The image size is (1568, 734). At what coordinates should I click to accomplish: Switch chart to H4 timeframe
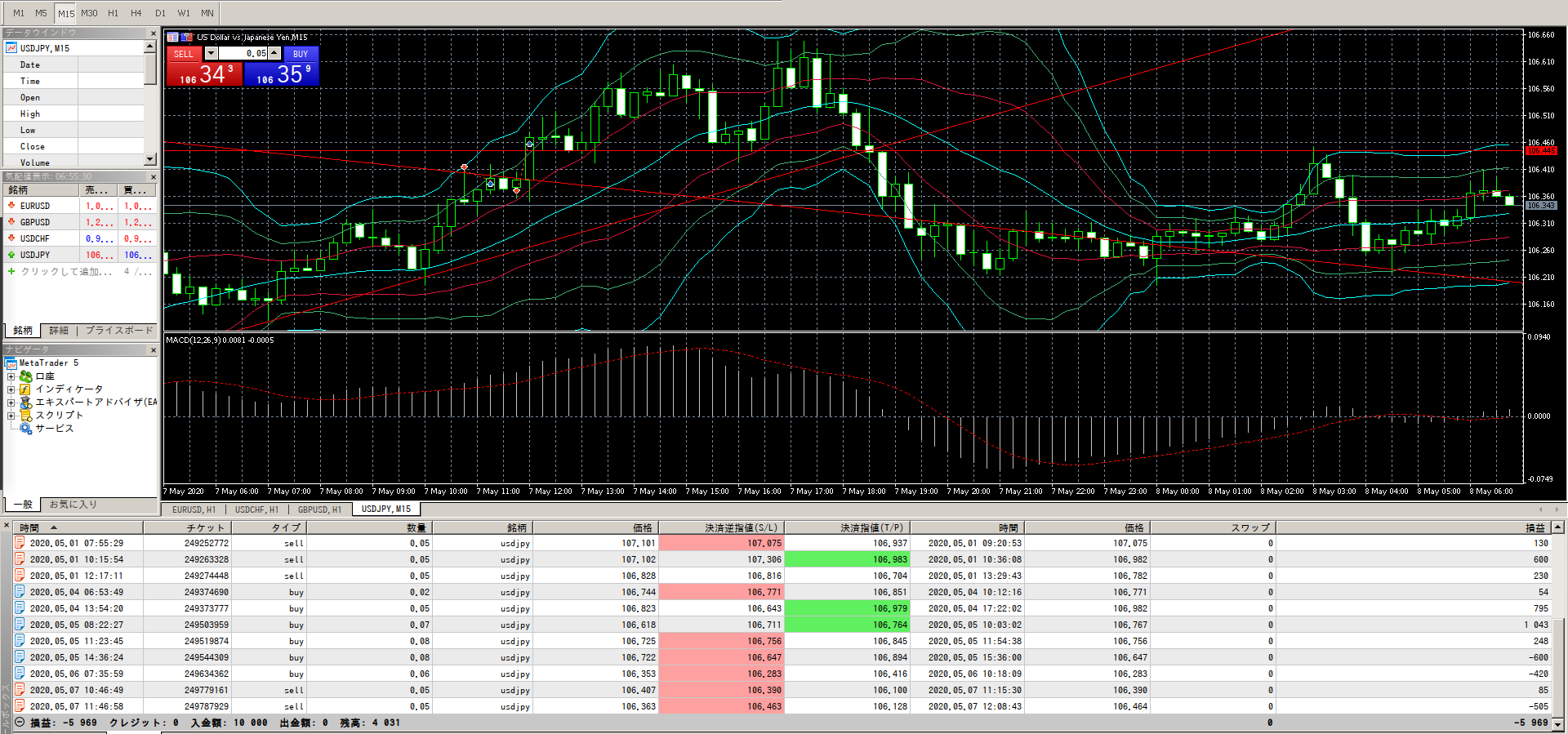click(136, 13)
